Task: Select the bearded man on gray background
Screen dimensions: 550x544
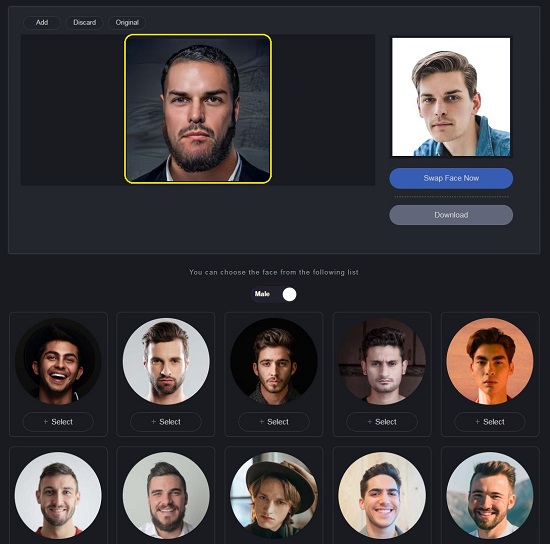Action: pyautogui.click(x=166, y=422)
